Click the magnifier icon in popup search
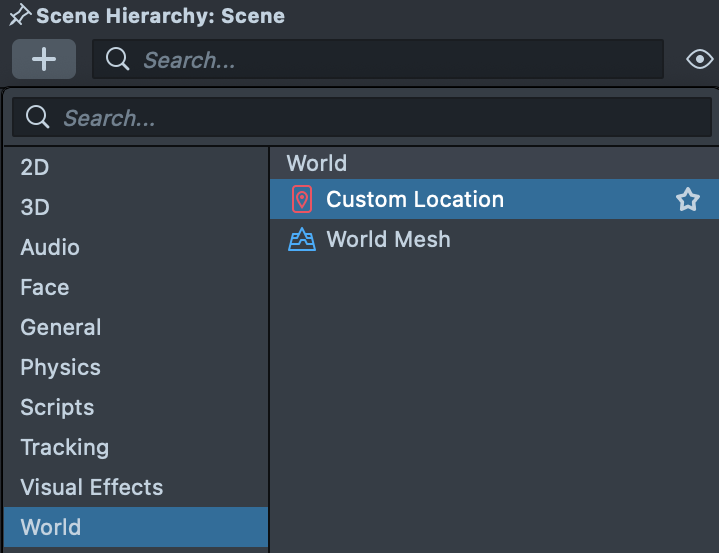Image resolution: width=719 pixels, height=553 pixels. (x=38, y=118)
